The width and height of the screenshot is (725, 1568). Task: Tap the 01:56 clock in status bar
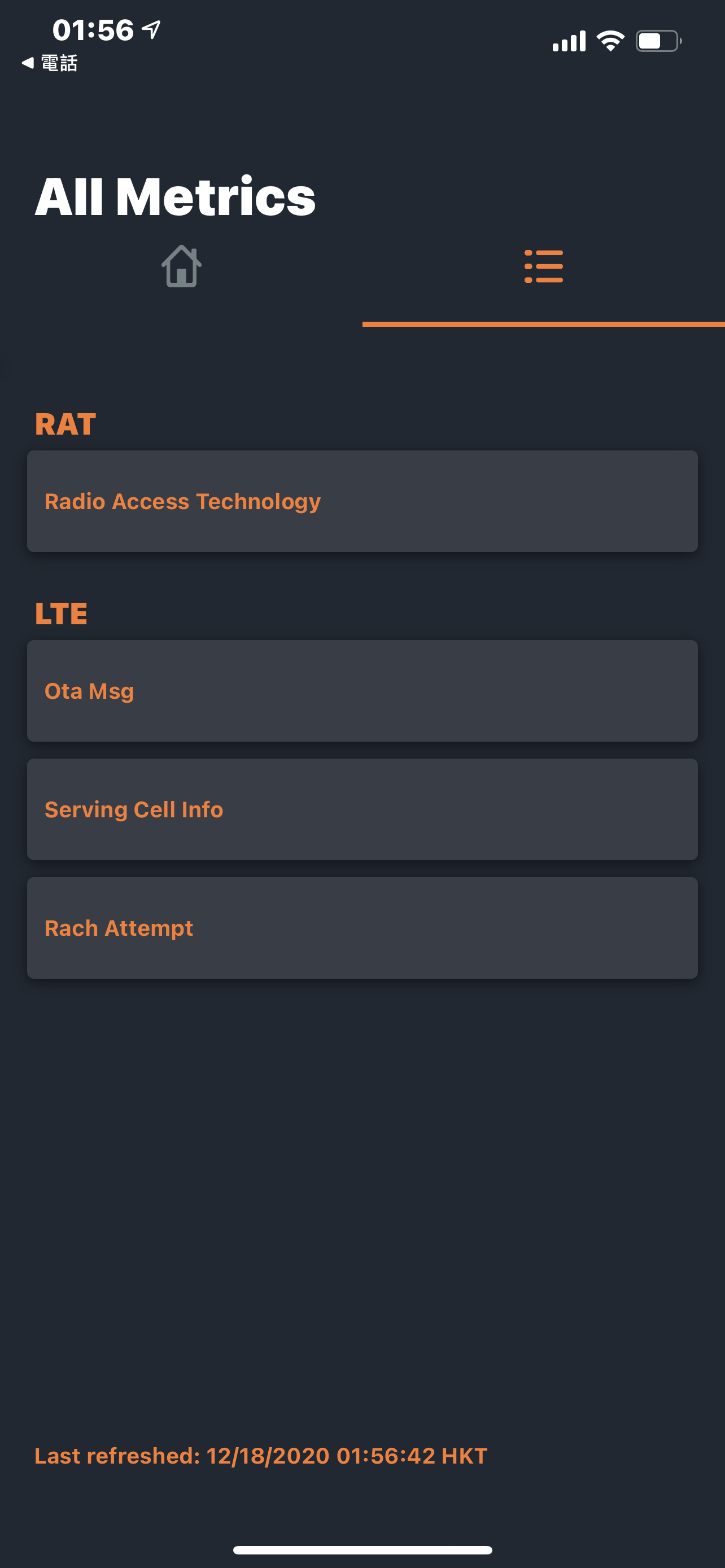(93, 30)
